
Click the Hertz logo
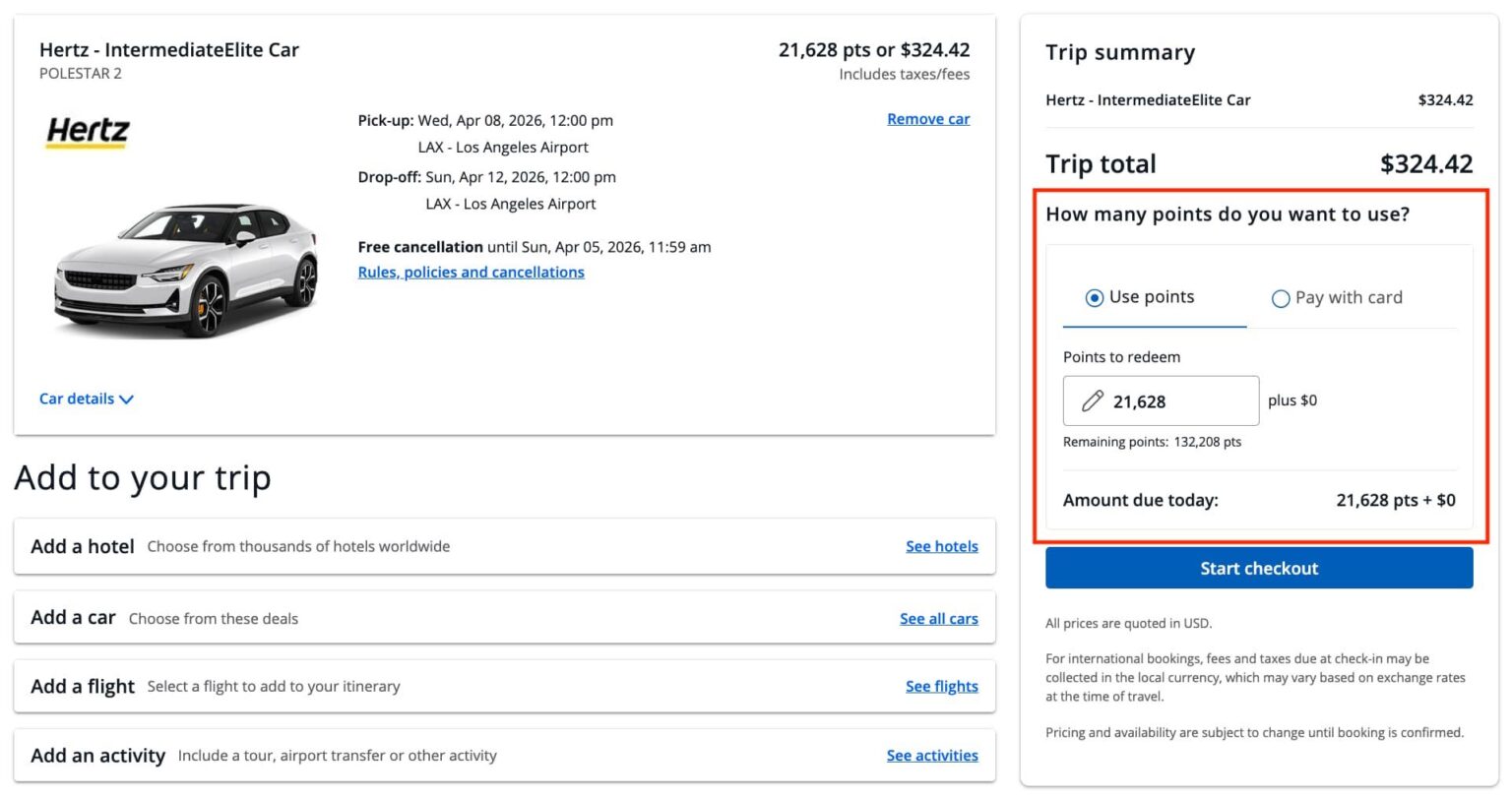point(89,132)
